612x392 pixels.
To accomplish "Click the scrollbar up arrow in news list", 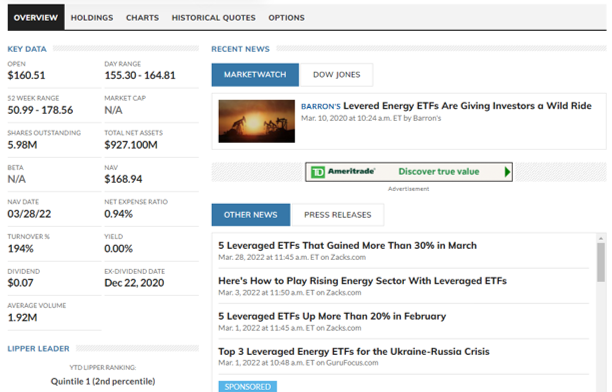I will (x=601, y=238).
